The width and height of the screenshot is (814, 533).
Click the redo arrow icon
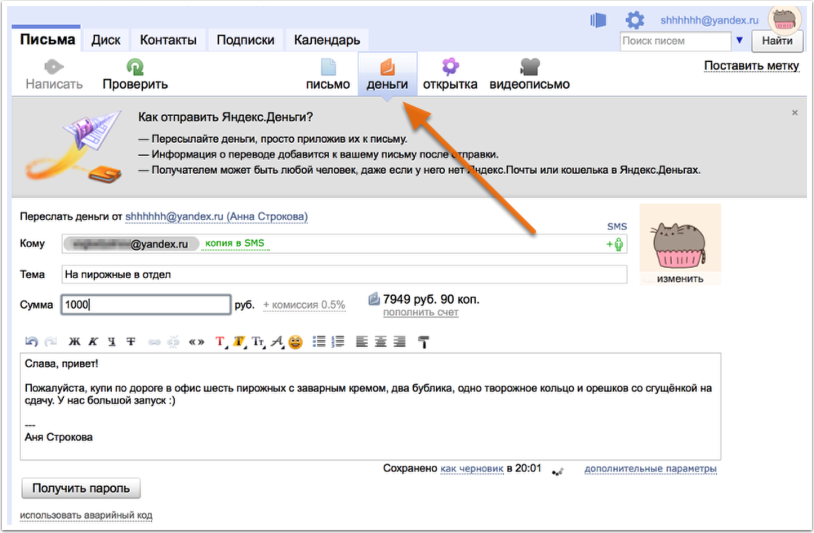click(x=50, y=341)
